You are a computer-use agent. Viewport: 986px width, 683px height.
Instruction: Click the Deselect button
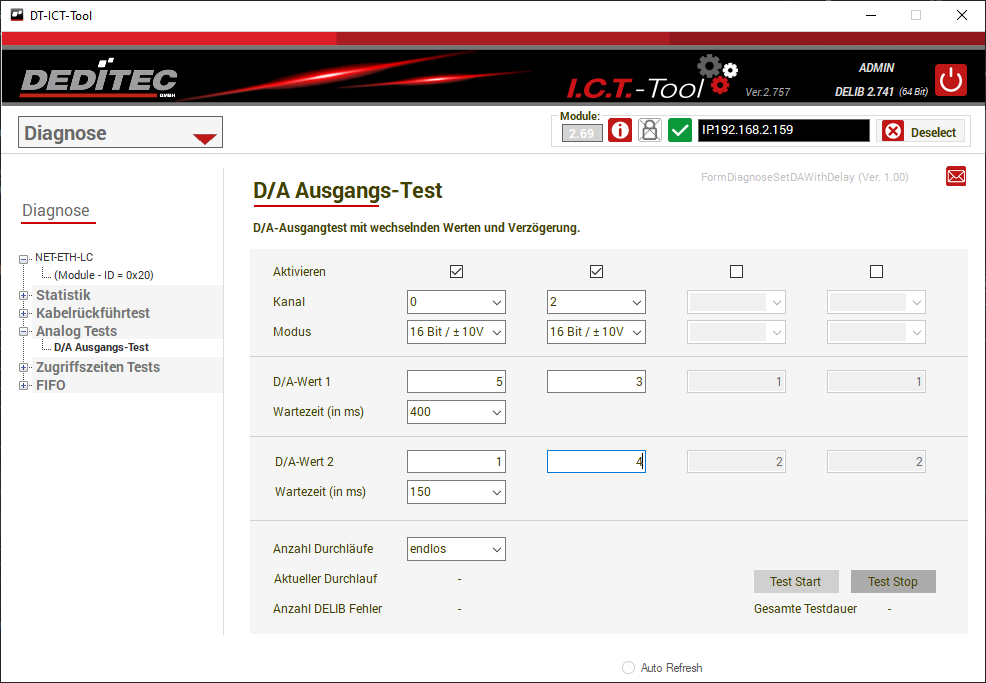point(921,132)
